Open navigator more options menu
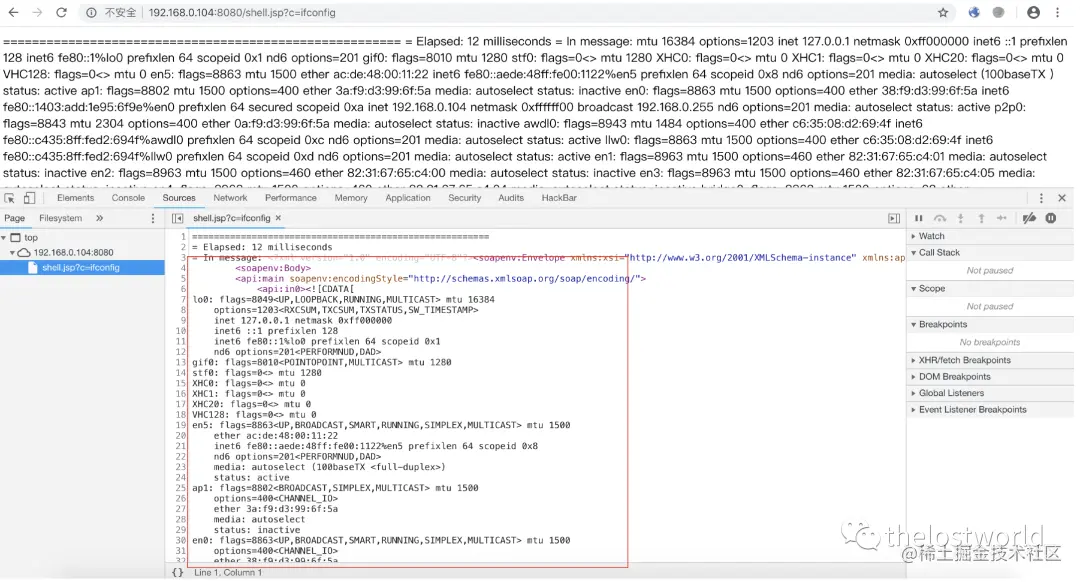The height and width of the screenshot is (582, 1080). pos(153,218)
